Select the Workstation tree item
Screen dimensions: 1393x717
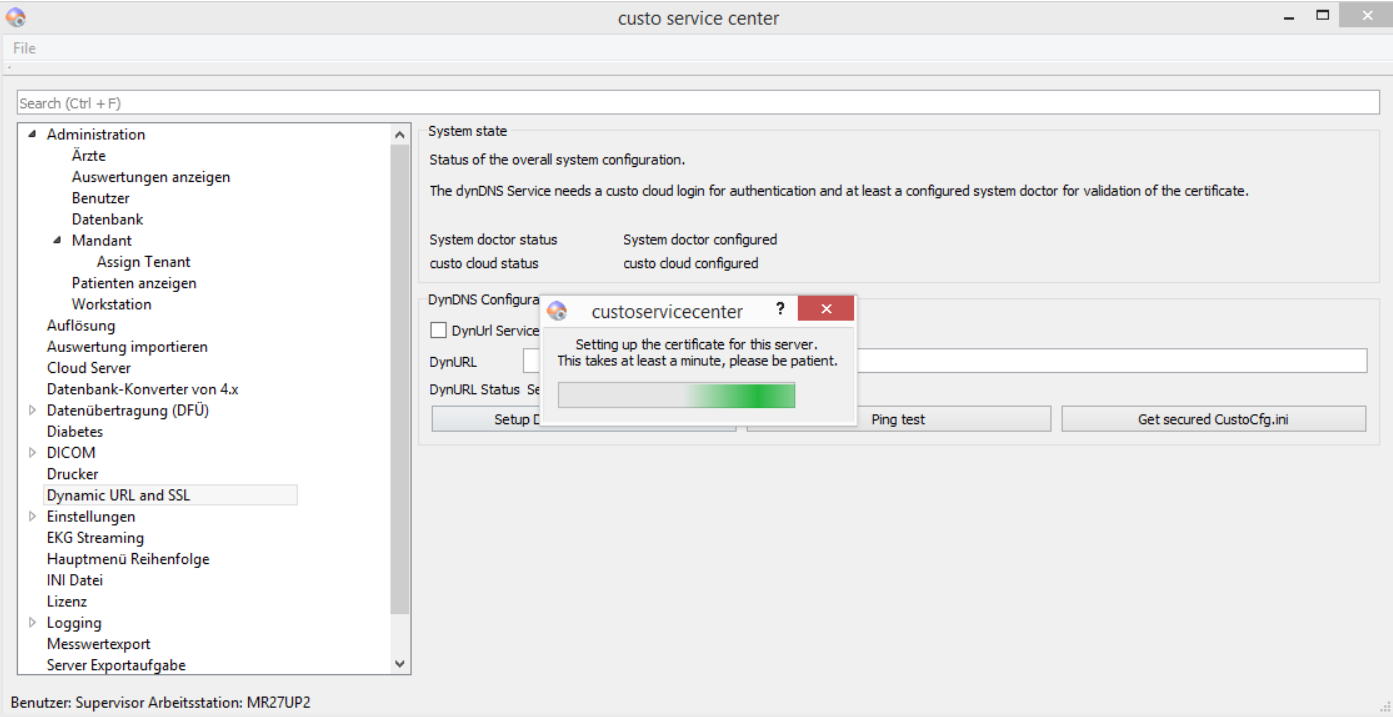112,304
